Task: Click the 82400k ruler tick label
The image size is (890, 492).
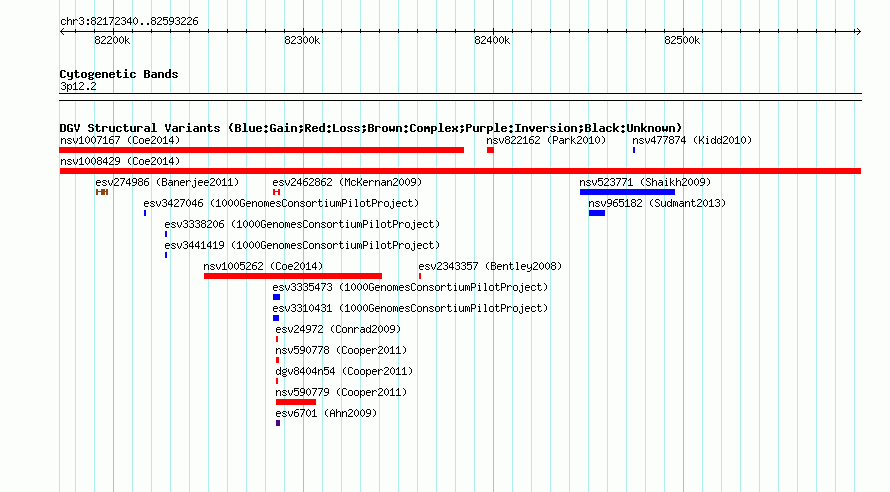Action: pos(492,40)
